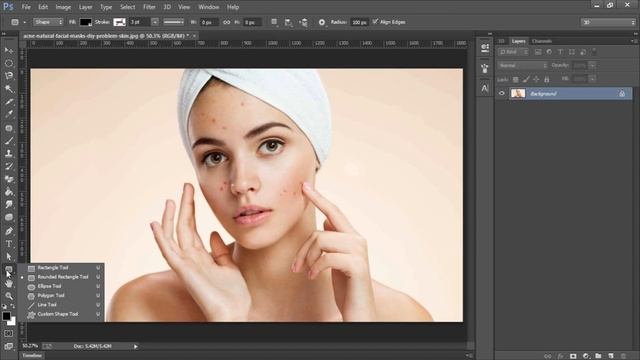640x360 pixels.
Task: Toggle lock position icon
Action: pos(536,79)
